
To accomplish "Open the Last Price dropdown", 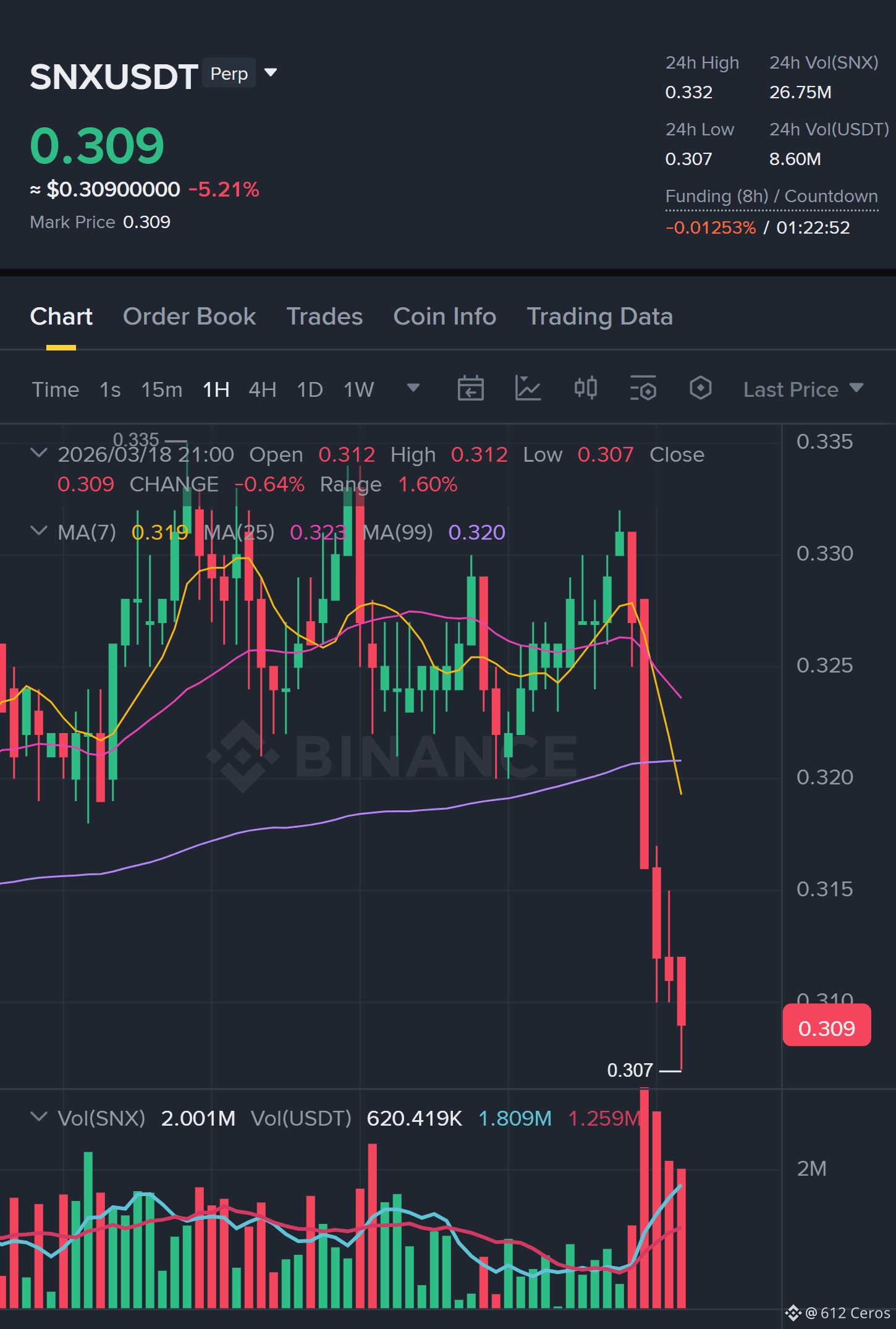I will pyautogui.click(x=803, y=389).
